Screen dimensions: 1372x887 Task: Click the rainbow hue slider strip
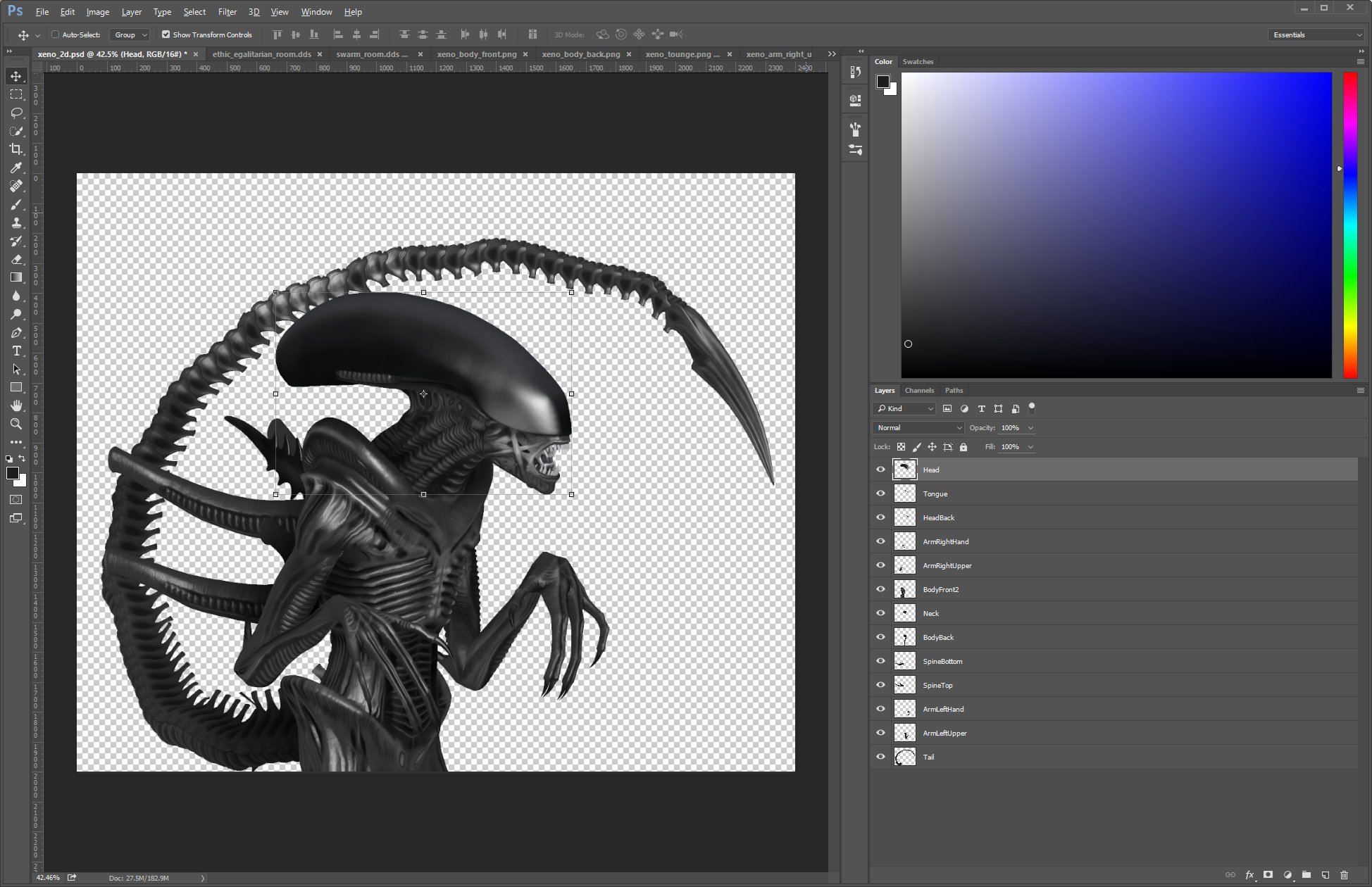coord(1350,225)
